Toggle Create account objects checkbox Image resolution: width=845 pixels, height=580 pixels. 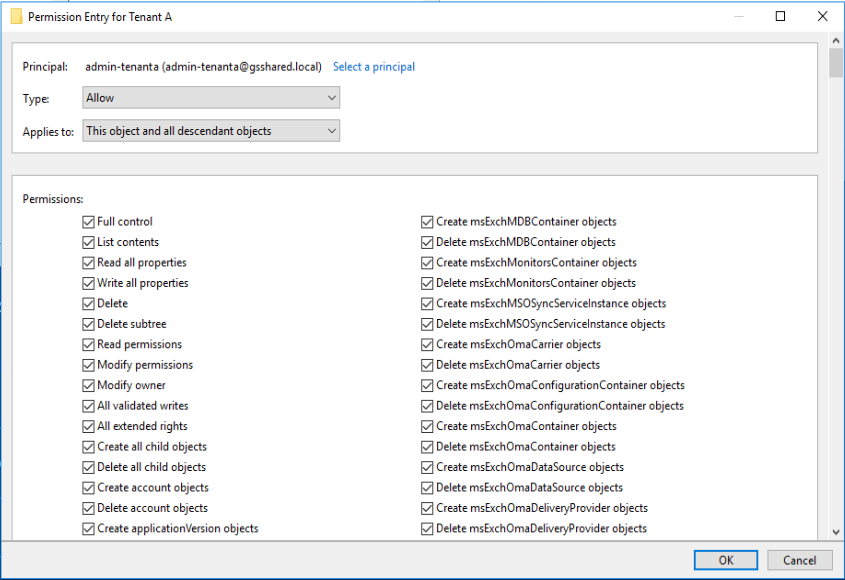tap(89, 488)
